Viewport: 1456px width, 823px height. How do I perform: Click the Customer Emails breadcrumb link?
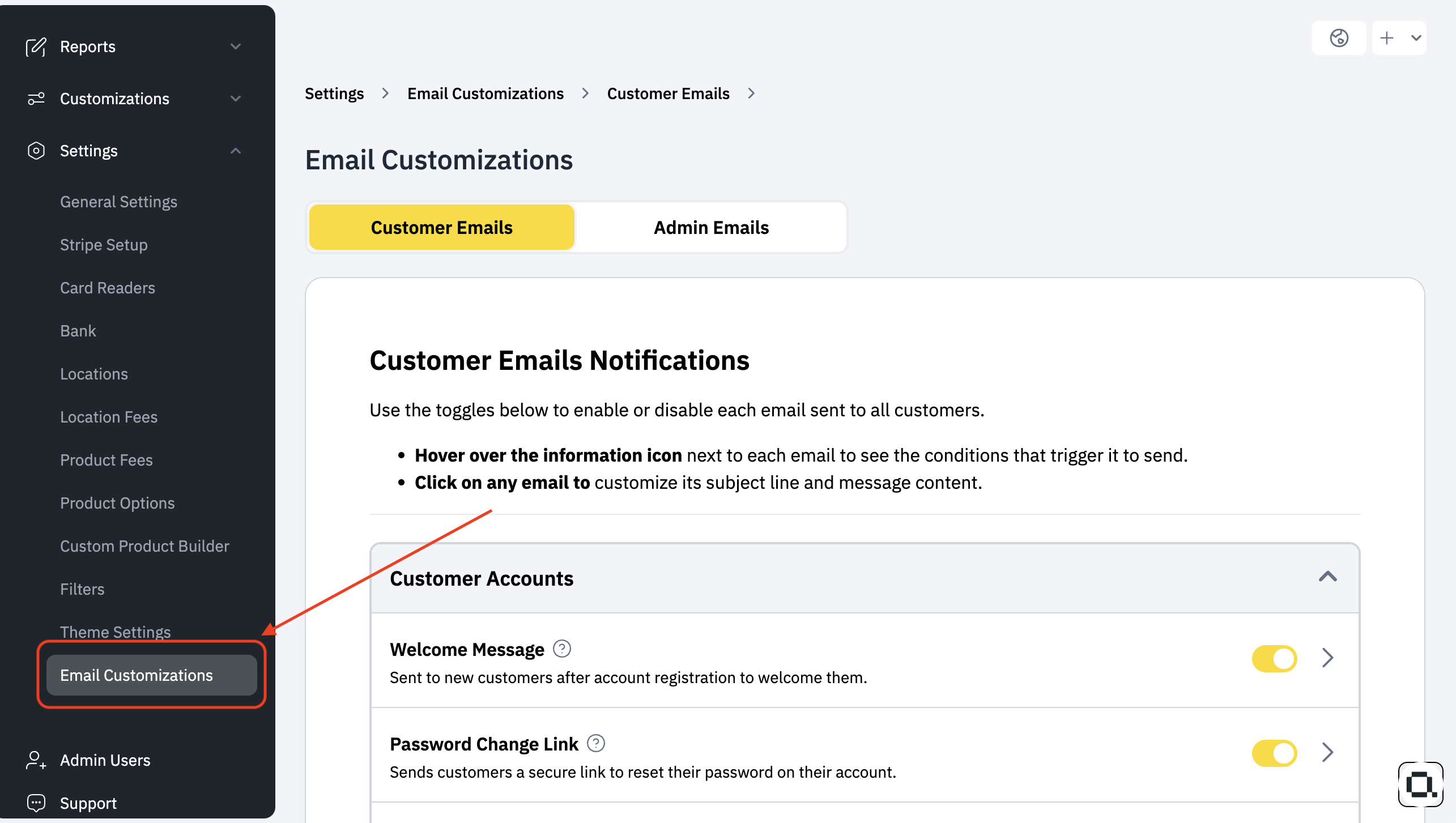[x=668, y=94]
